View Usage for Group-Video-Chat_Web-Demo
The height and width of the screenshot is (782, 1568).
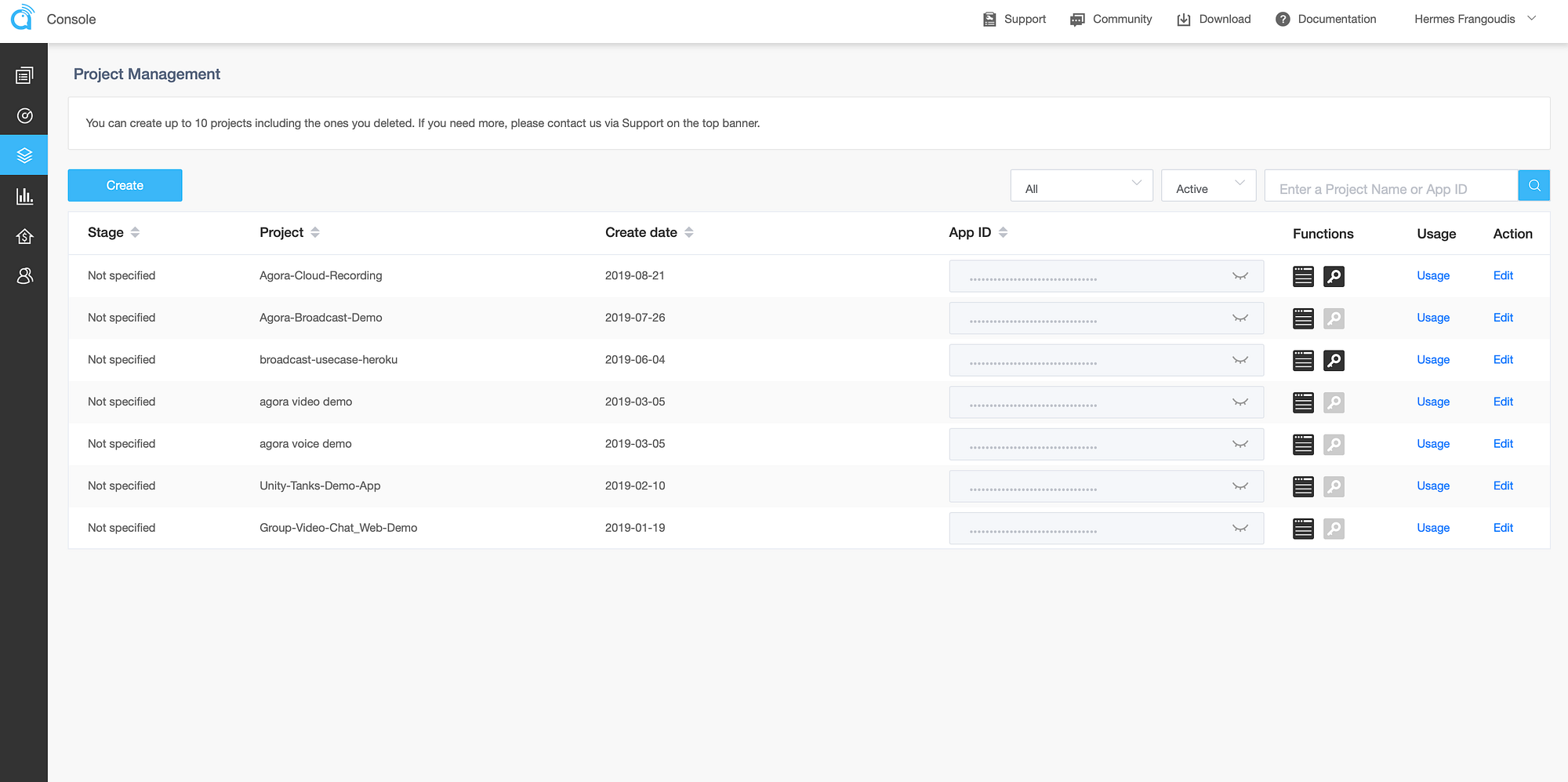[1433, 528]
